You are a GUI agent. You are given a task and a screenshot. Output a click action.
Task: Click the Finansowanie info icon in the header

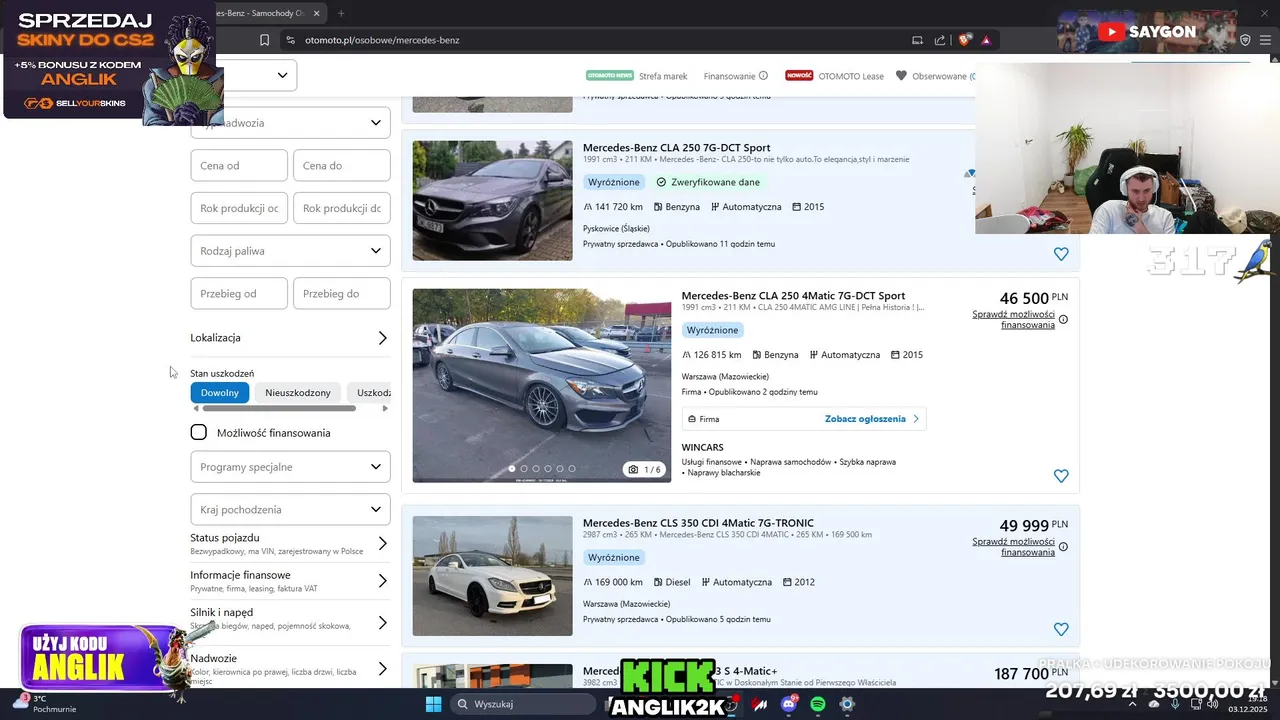763,76
